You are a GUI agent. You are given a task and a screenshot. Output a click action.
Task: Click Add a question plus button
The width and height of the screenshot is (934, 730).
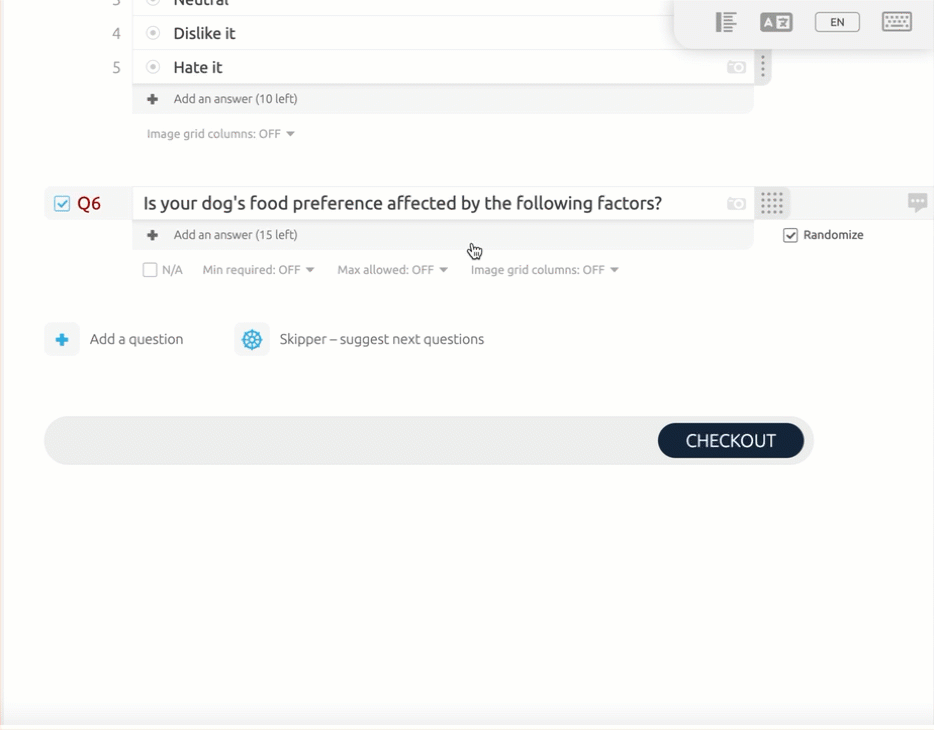click(x=62, y=339)
